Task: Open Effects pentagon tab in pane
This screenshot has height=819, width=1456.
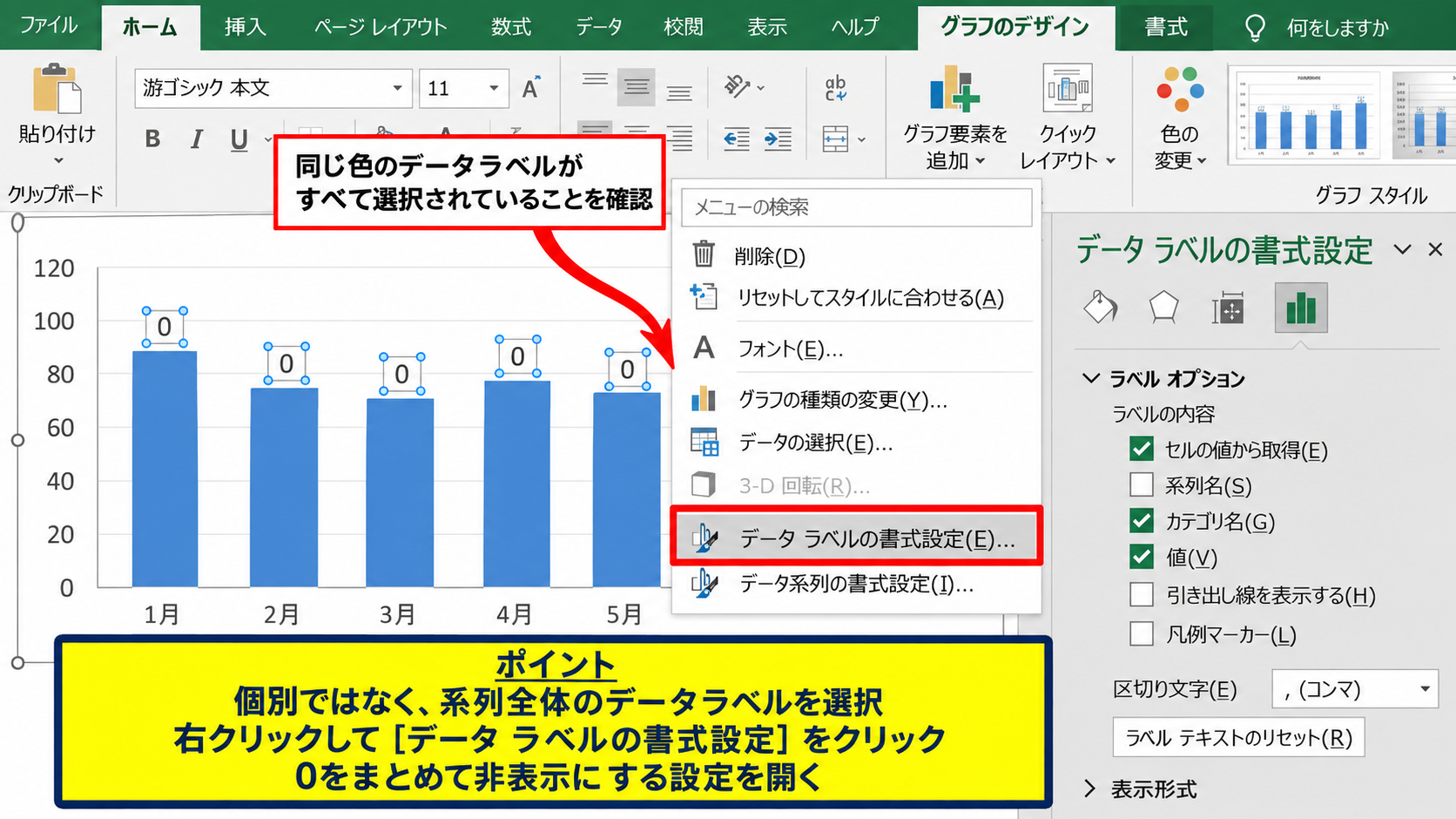Action: (1163, 308)
